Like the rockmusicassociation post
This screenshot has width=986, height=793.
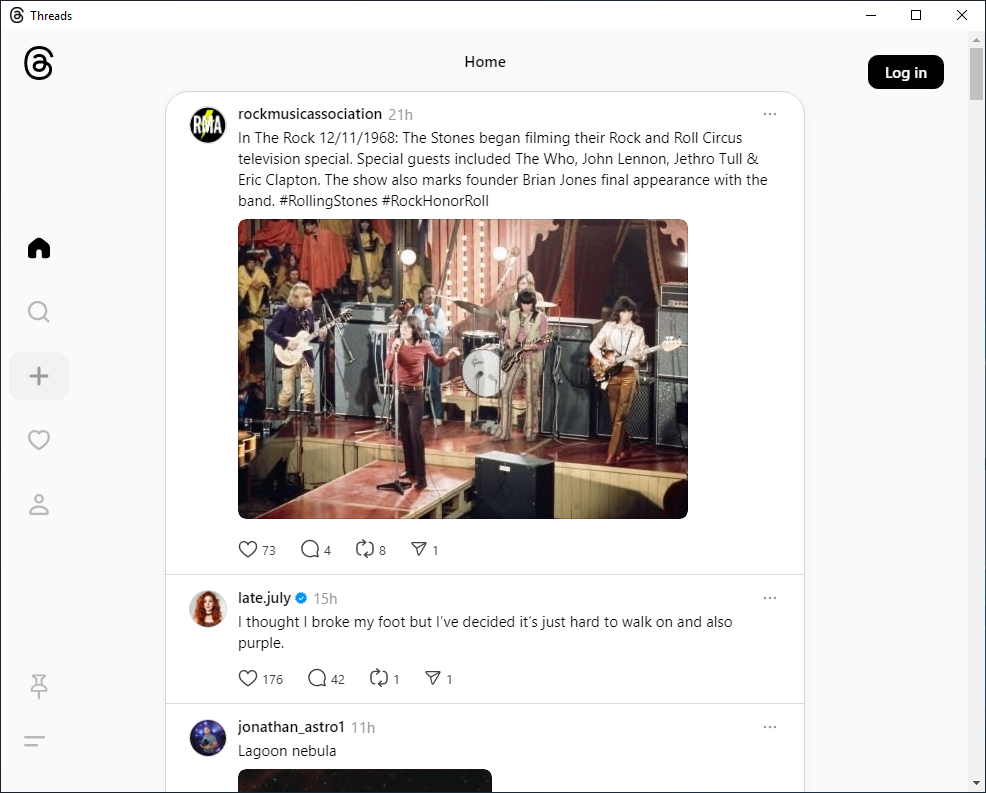click(246, 549)
